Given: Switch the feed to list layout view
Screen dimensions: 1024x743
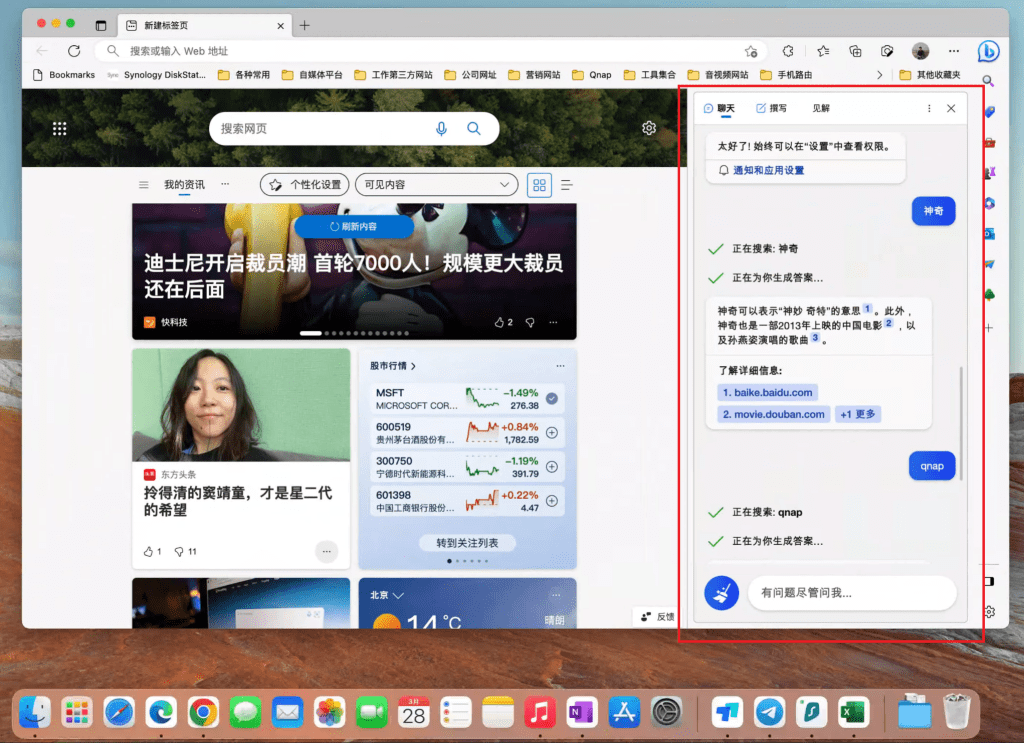Looking at the screenshot, I should click(x=567, y=185).
